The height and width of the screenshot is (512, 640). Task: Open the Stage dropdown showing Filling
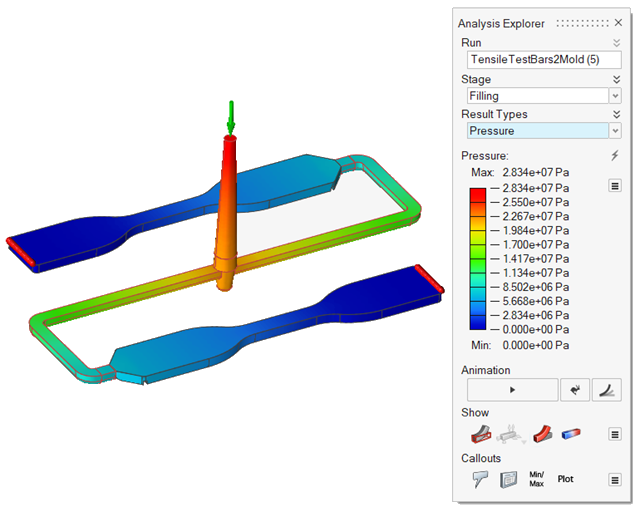[x=544, y=96]
